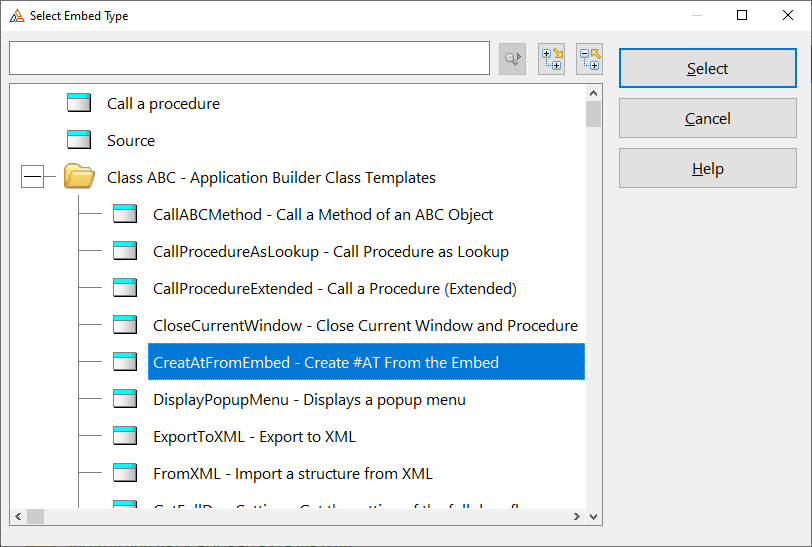Select CallProcedureAsLookup template entry
The width and height of the screenshot is (812, 547).
coord(330,252)
